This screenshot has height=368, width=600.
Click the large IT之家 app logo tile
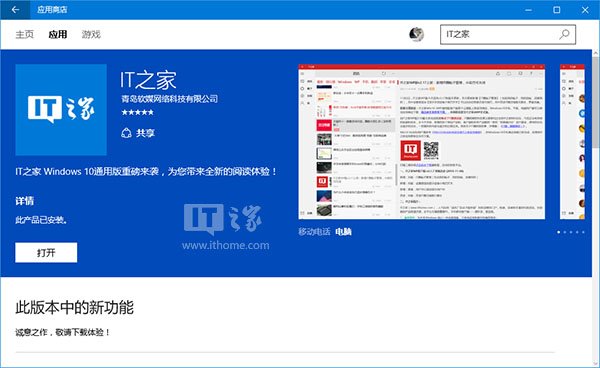coord(61,110)
